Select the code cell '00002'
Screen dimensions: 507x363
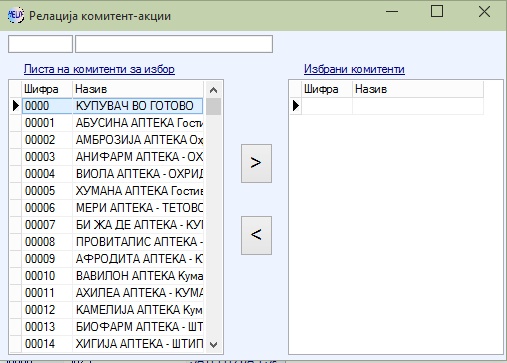coord(47,140)
